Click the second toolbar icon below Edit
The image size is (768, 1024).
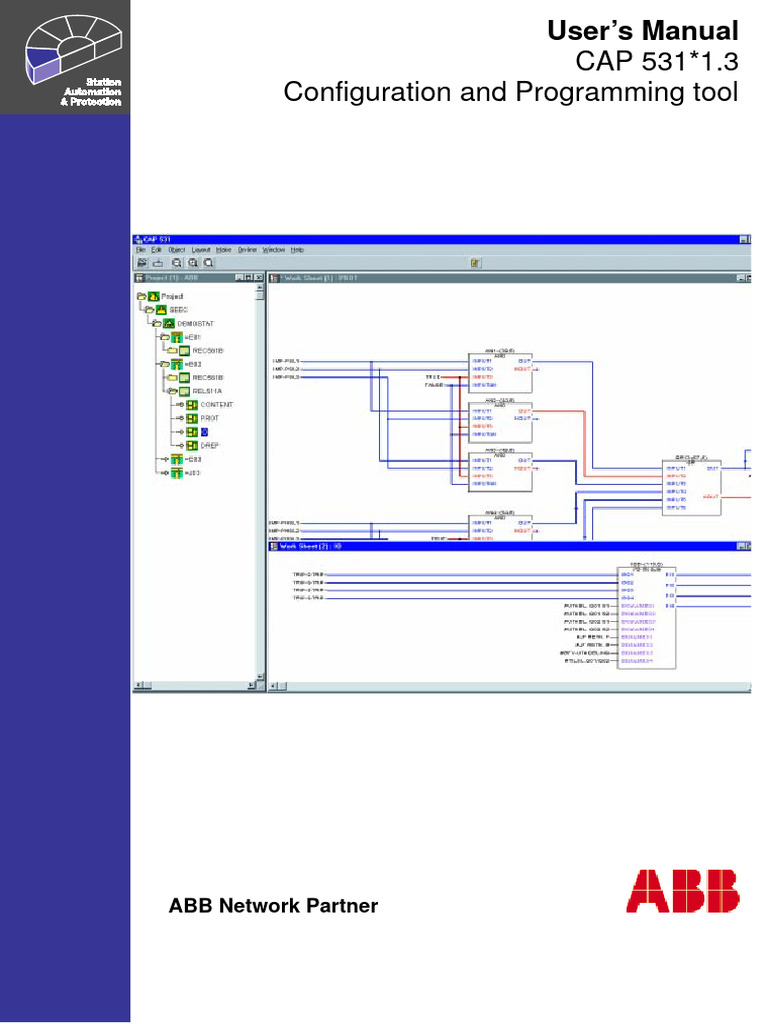coord(157,263)
